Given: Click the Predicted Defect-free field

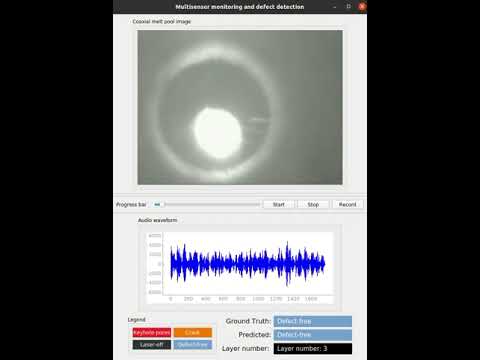Looking at the screenshot, I should 313,335.
